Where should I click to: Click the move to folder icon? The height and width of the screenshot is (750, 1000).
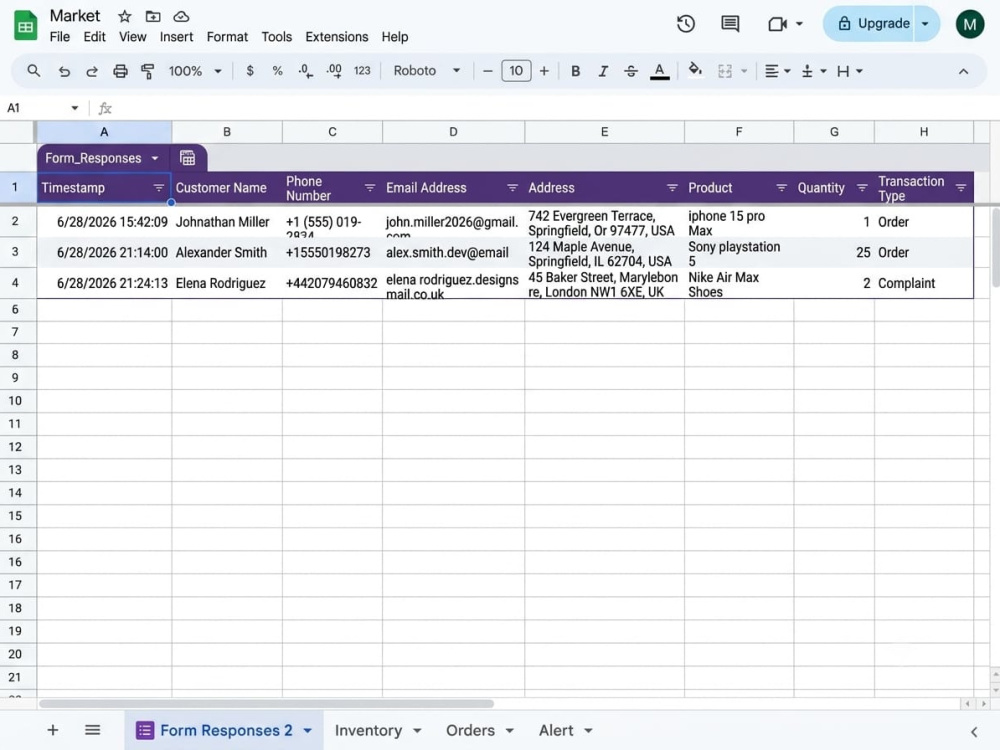click(153, 17)
